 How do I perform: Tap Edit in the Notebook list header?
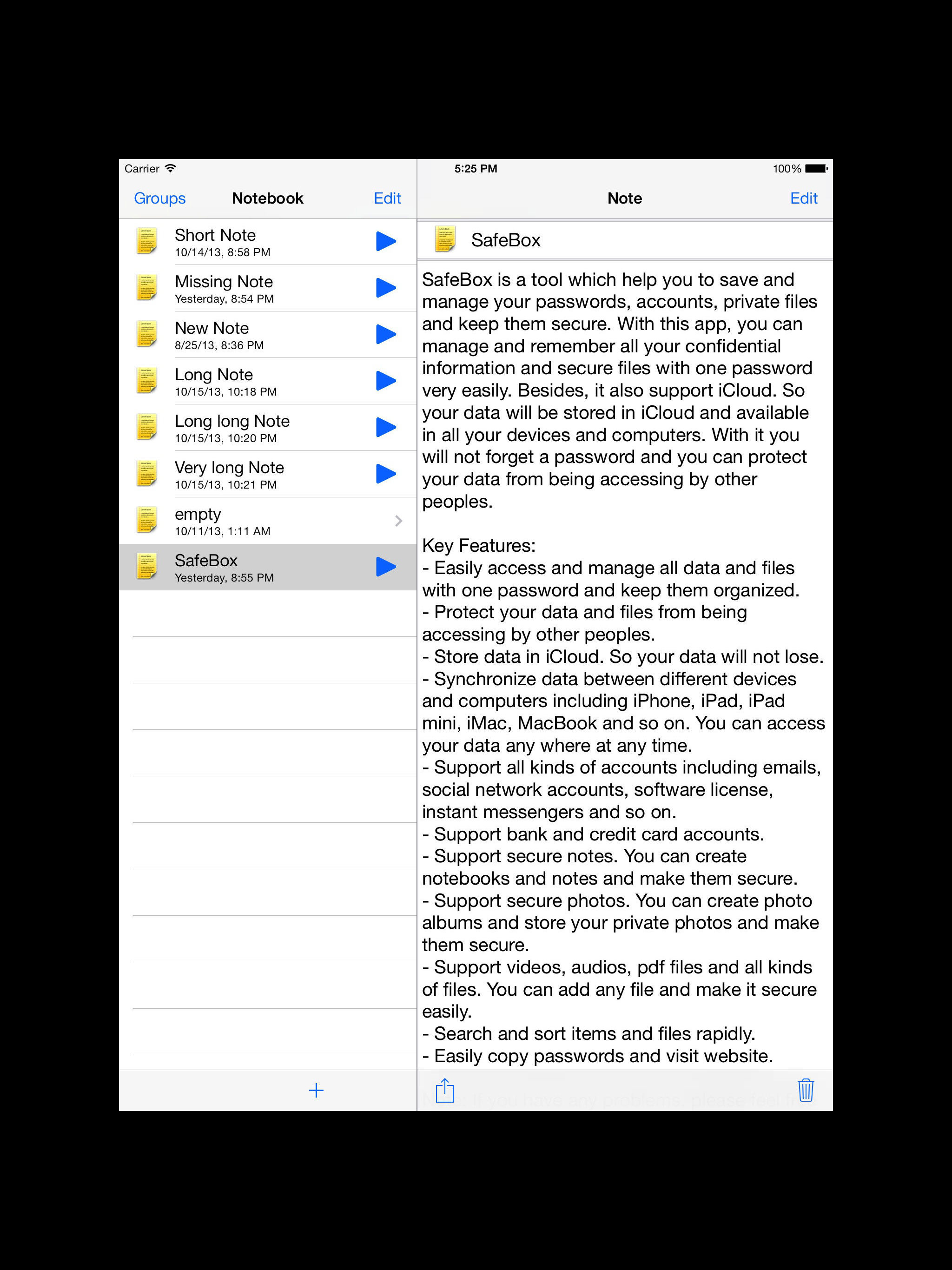coord(388,198)
